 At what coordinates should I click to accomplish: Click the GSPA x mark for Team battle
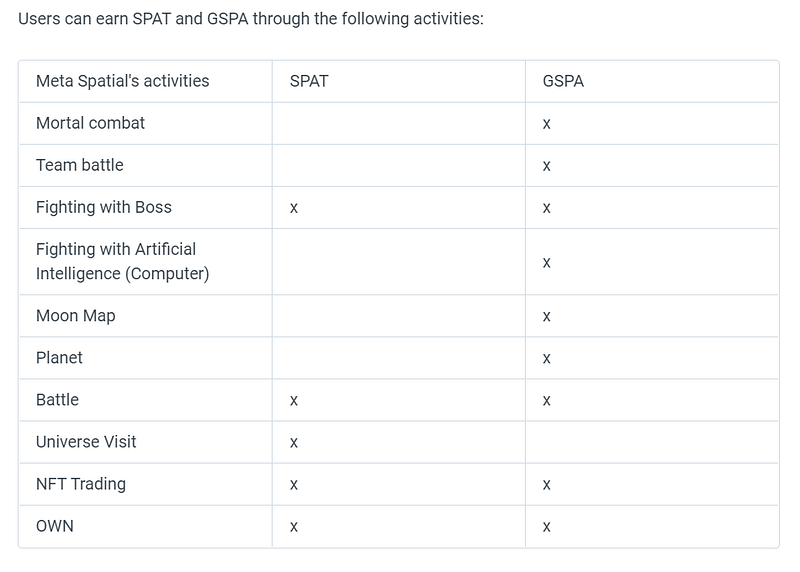[x=546, y=166]
